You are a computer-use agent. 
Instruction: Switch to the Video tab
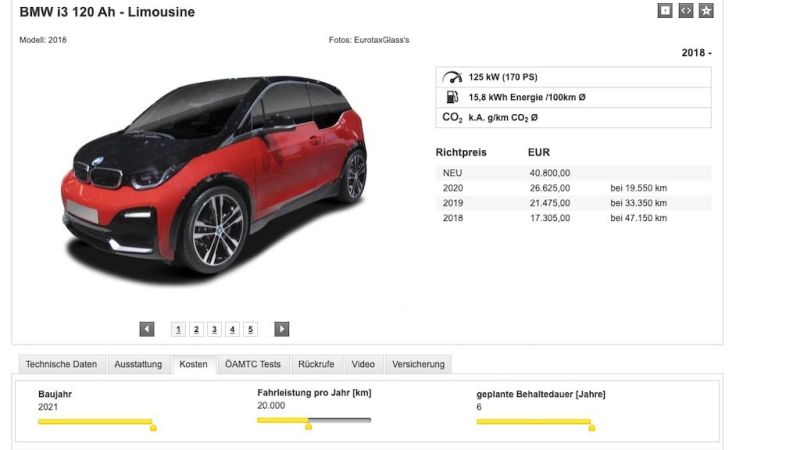[363, 364]
